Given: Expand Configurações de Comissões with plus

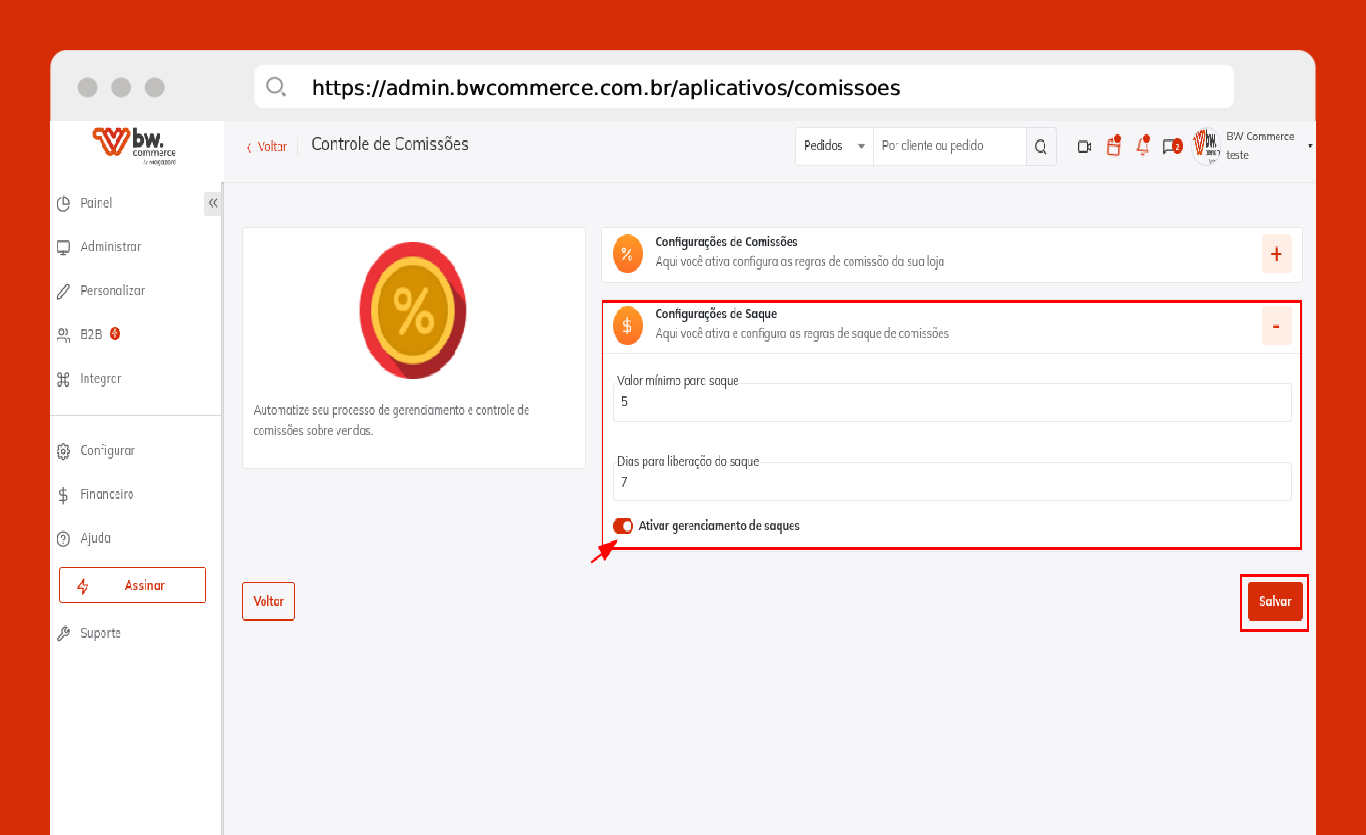Looking at the screenshot, I should click(x=1276, y=254).
